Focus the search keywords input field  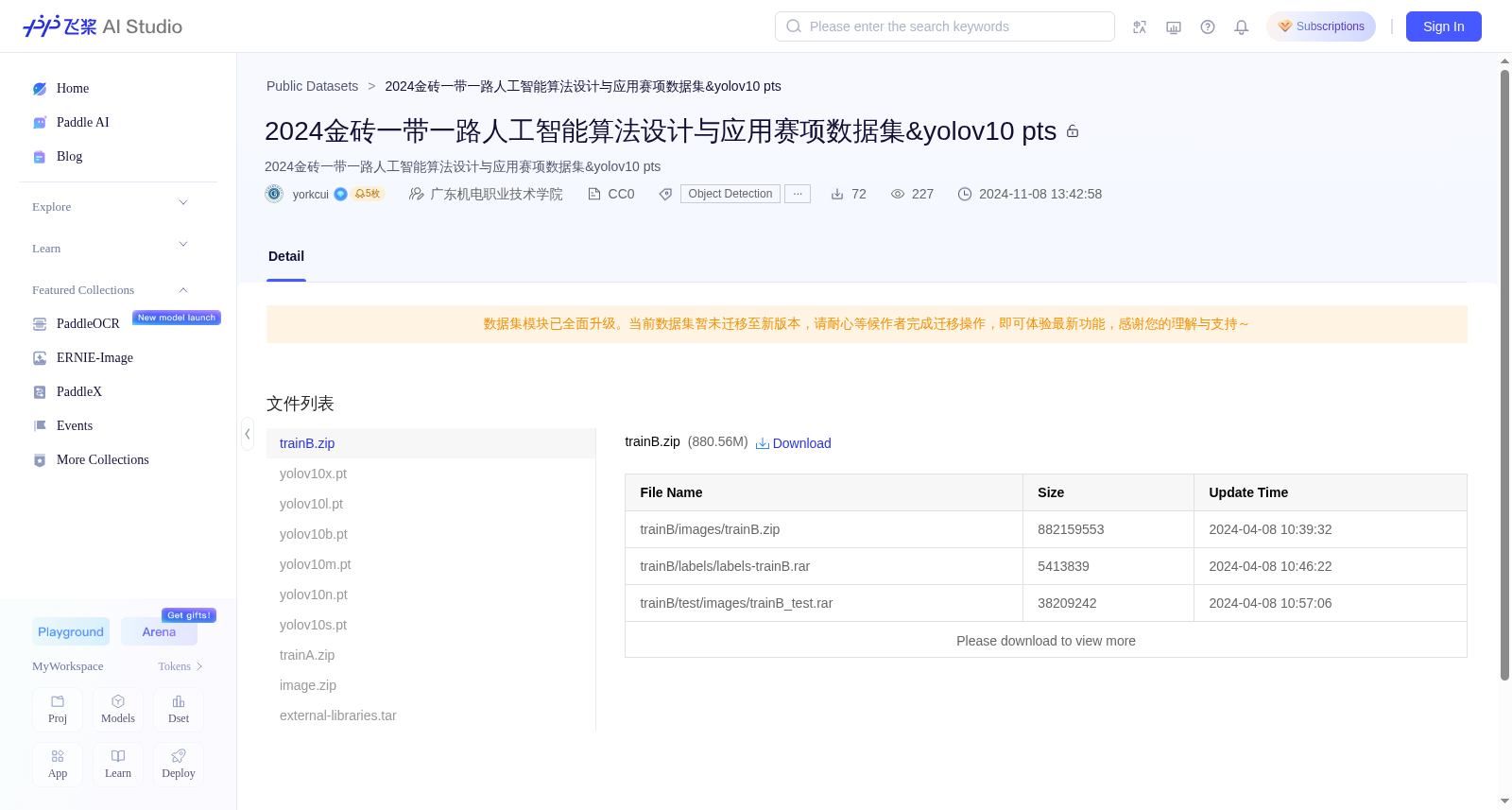pos(945,26)
